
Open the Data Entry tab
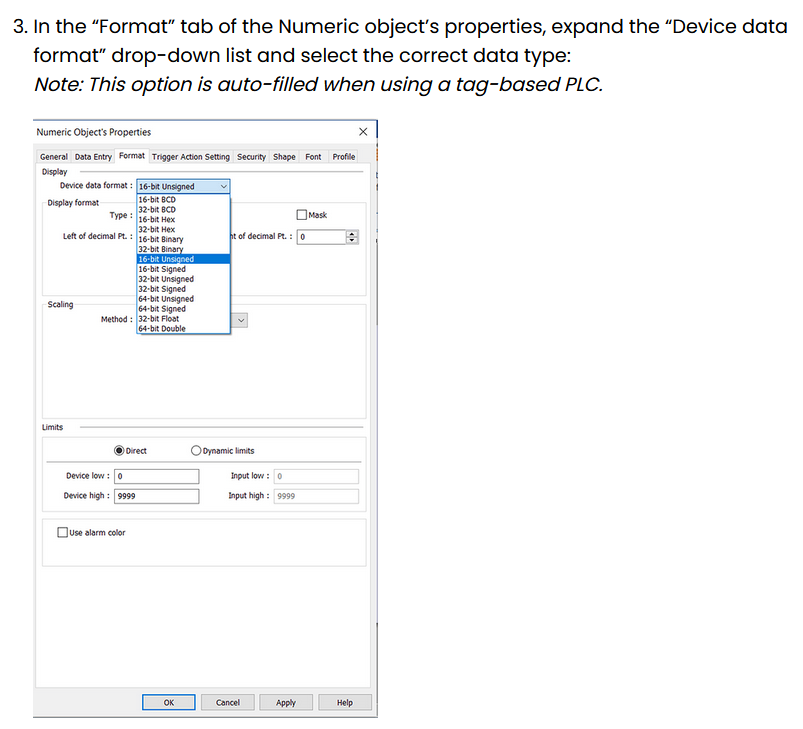click(93, 157)
